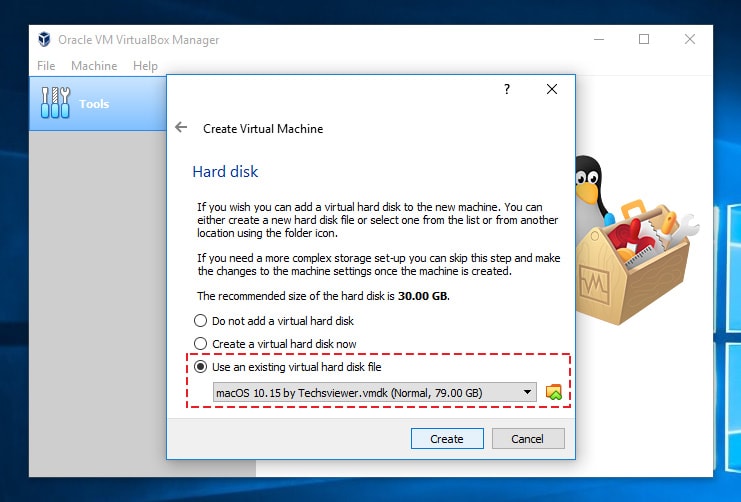Viewport: 741px width, 502px height.
Task: Maximize the VirtualBox Manager window
Action: (644, 40)
